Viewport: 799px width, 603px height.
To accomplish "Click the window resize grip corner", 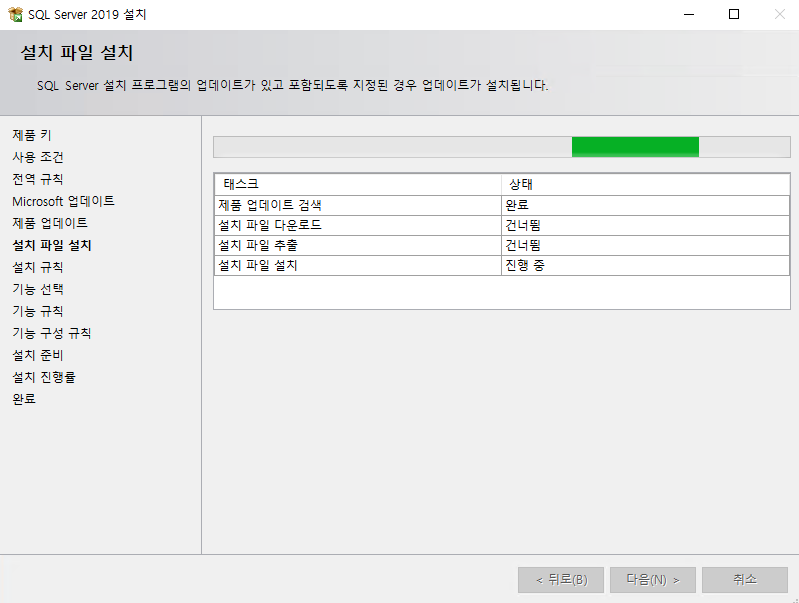I will tap(795, 599).
